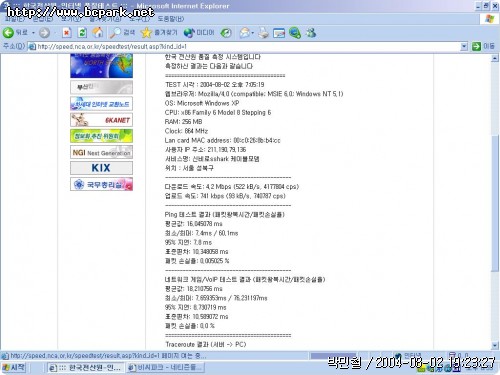Open the View menu in the menu bar
The height and width of the screenshot is (375, 500).
pos(71,19)
